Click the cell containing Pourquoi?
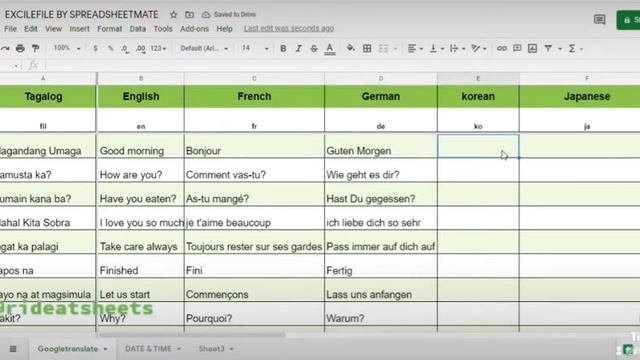Screen dimensions: 640x360 [254, 313]
